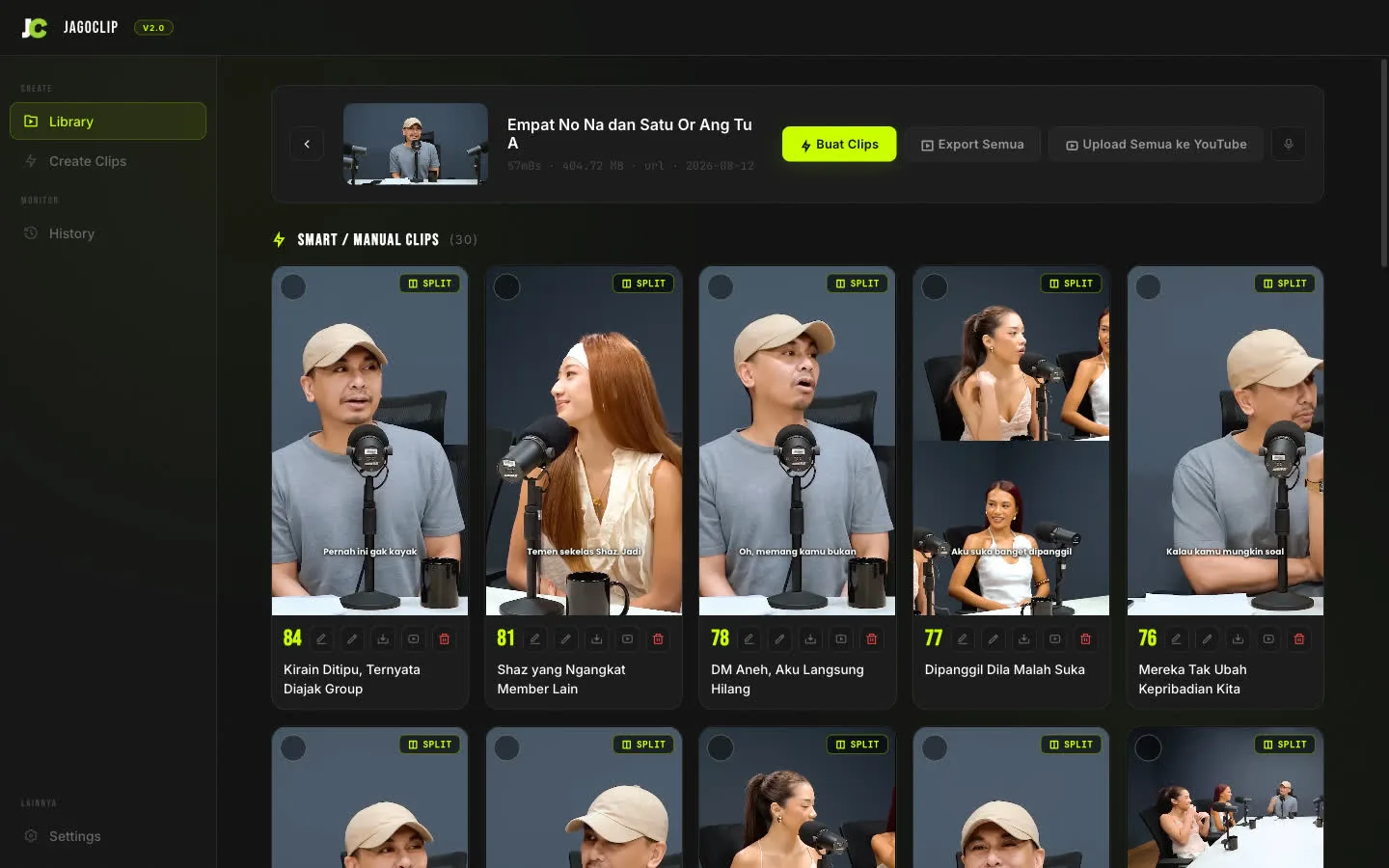Preview the Dipanggil Dila clip thumbnail
1389x868 pixels.
click(1011, 441)
